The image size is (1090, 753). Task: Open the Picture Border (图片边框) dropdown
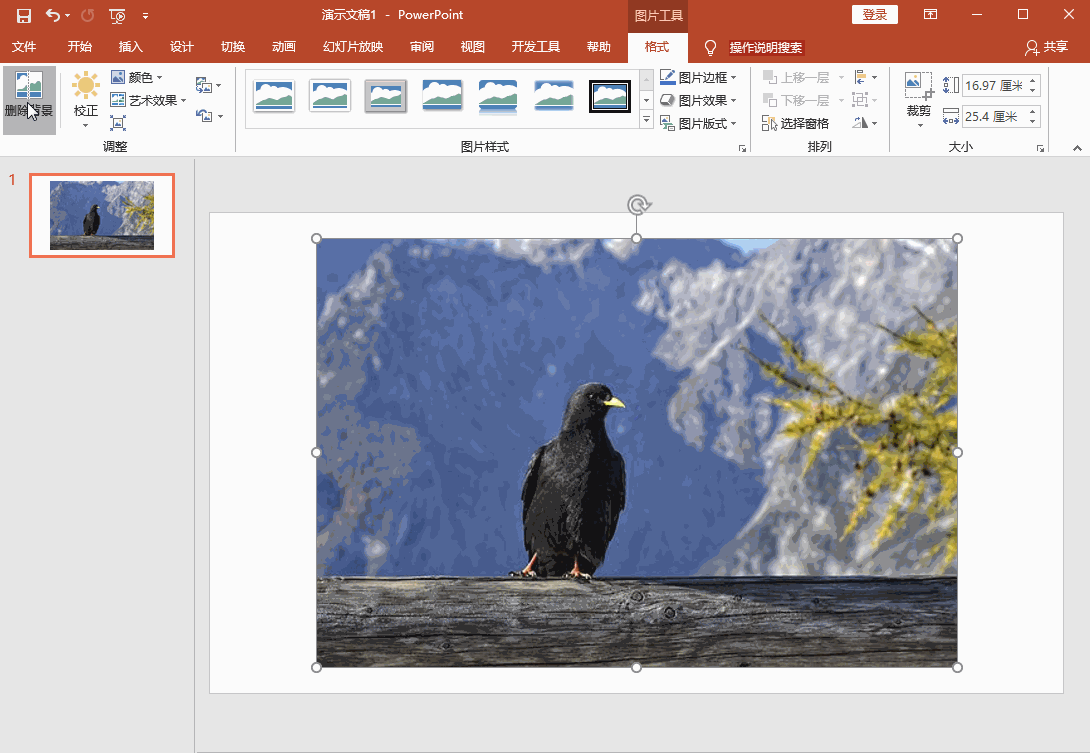[699, 77]
